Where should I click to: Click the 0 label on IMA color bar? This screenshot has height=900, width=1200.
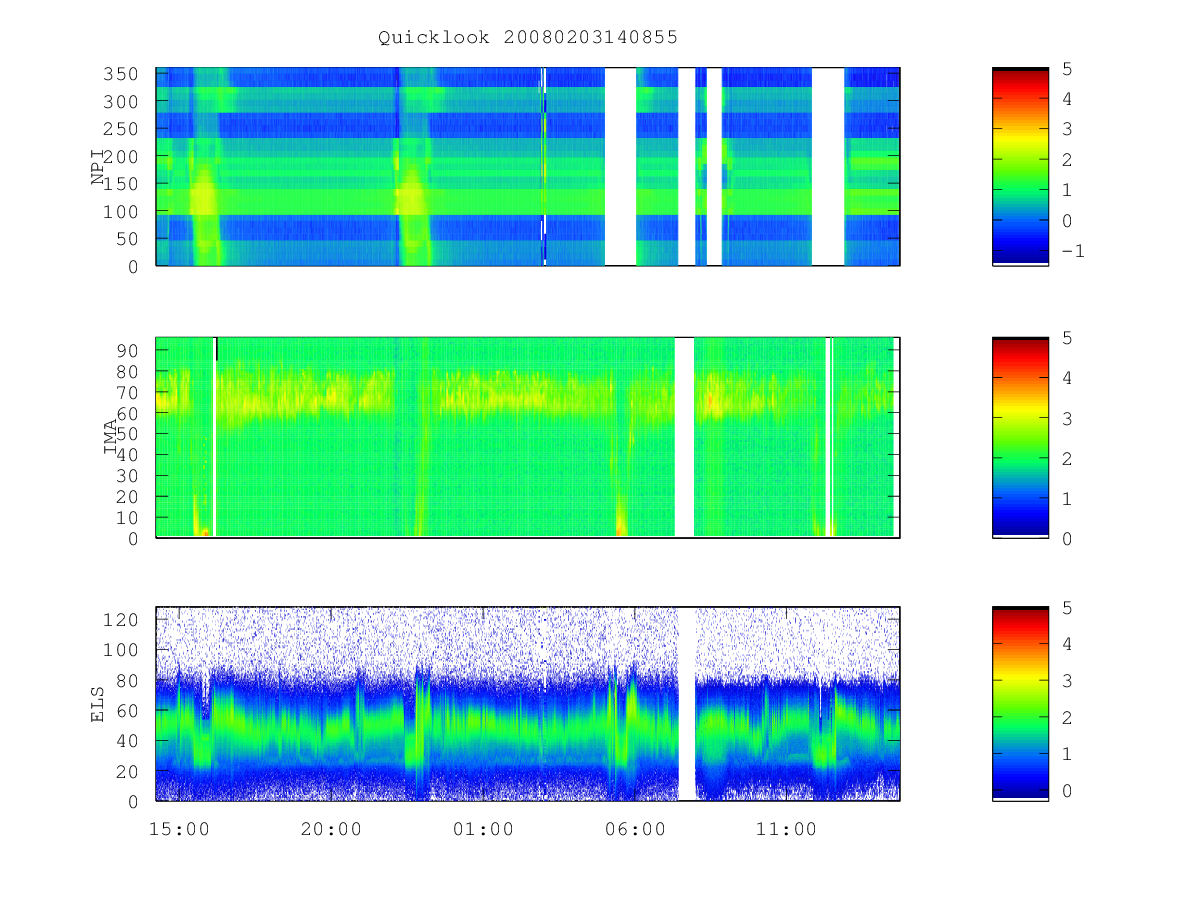coord(1067,538)
